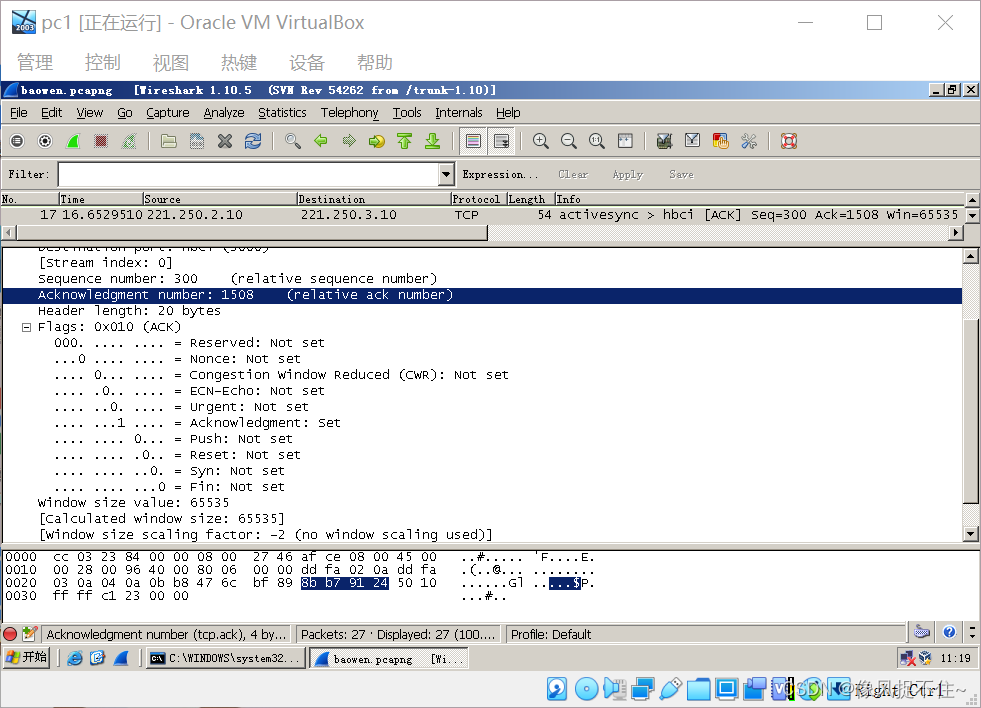Click details pane scroll-down arrow
Viewport: 981px width, 708px height.
pyautogui.click(x=970, y=534)
